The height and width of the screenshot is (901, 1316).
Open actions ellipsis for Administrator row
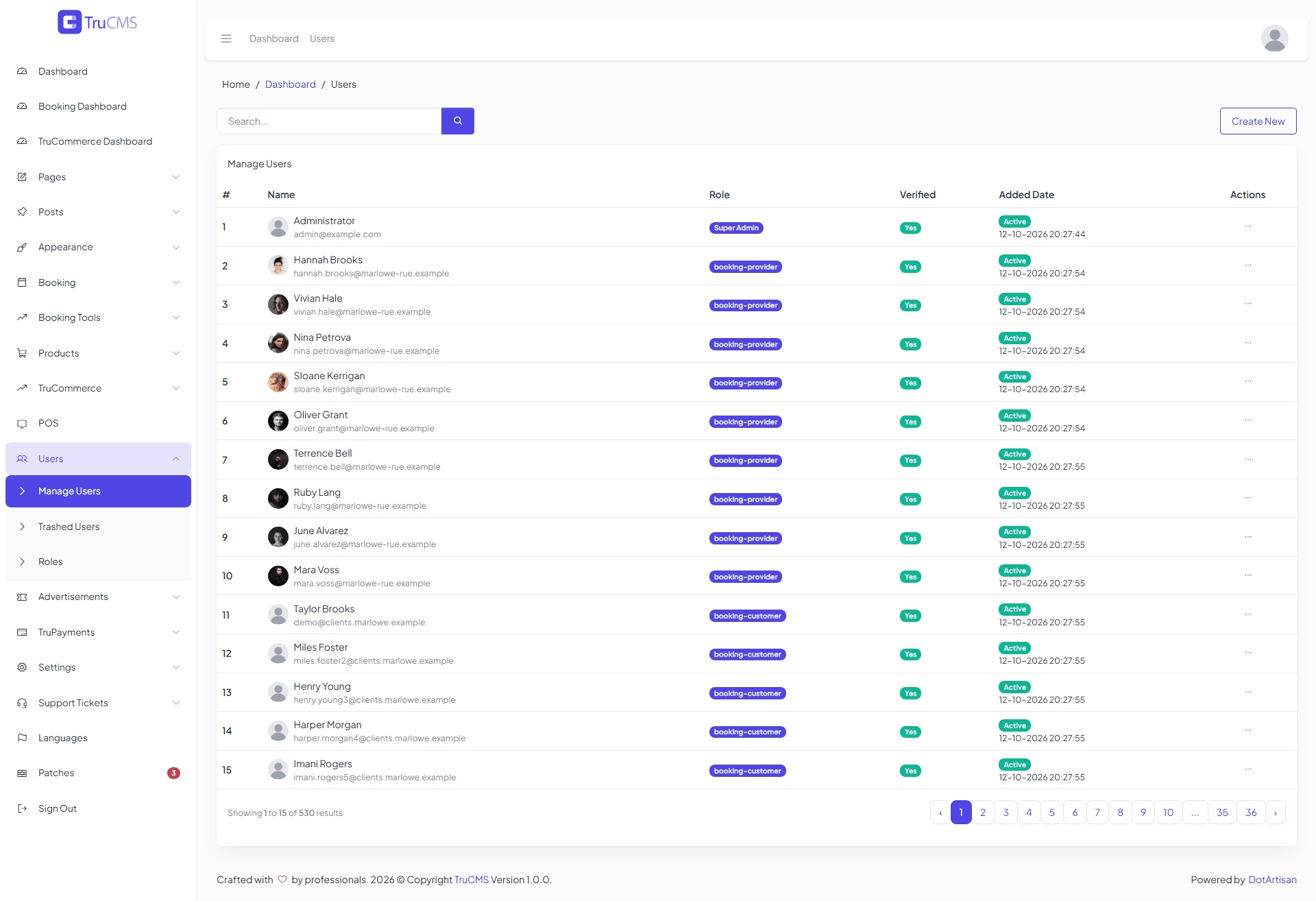1248,226
